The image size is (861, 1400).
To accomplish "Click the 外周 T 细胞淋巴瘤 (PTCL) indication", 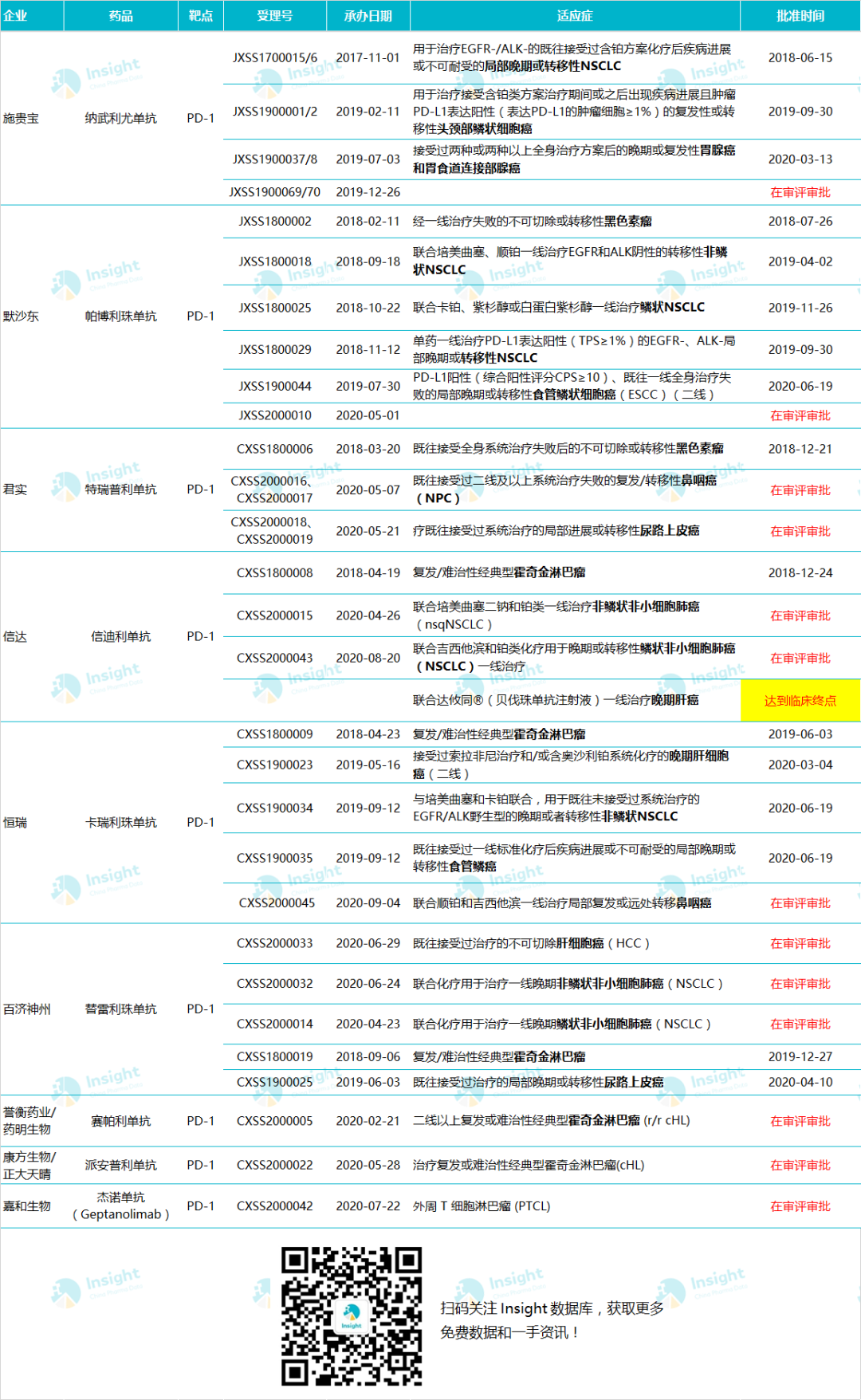I will pos(482,1205).
